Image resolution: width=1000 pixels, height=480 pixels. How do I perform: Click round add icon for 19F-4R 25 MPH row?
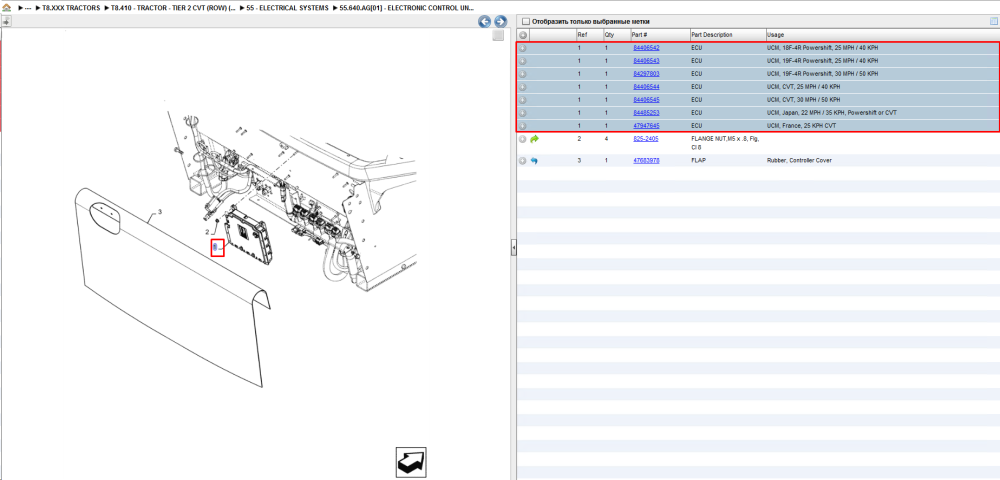(x=523, y=61)
